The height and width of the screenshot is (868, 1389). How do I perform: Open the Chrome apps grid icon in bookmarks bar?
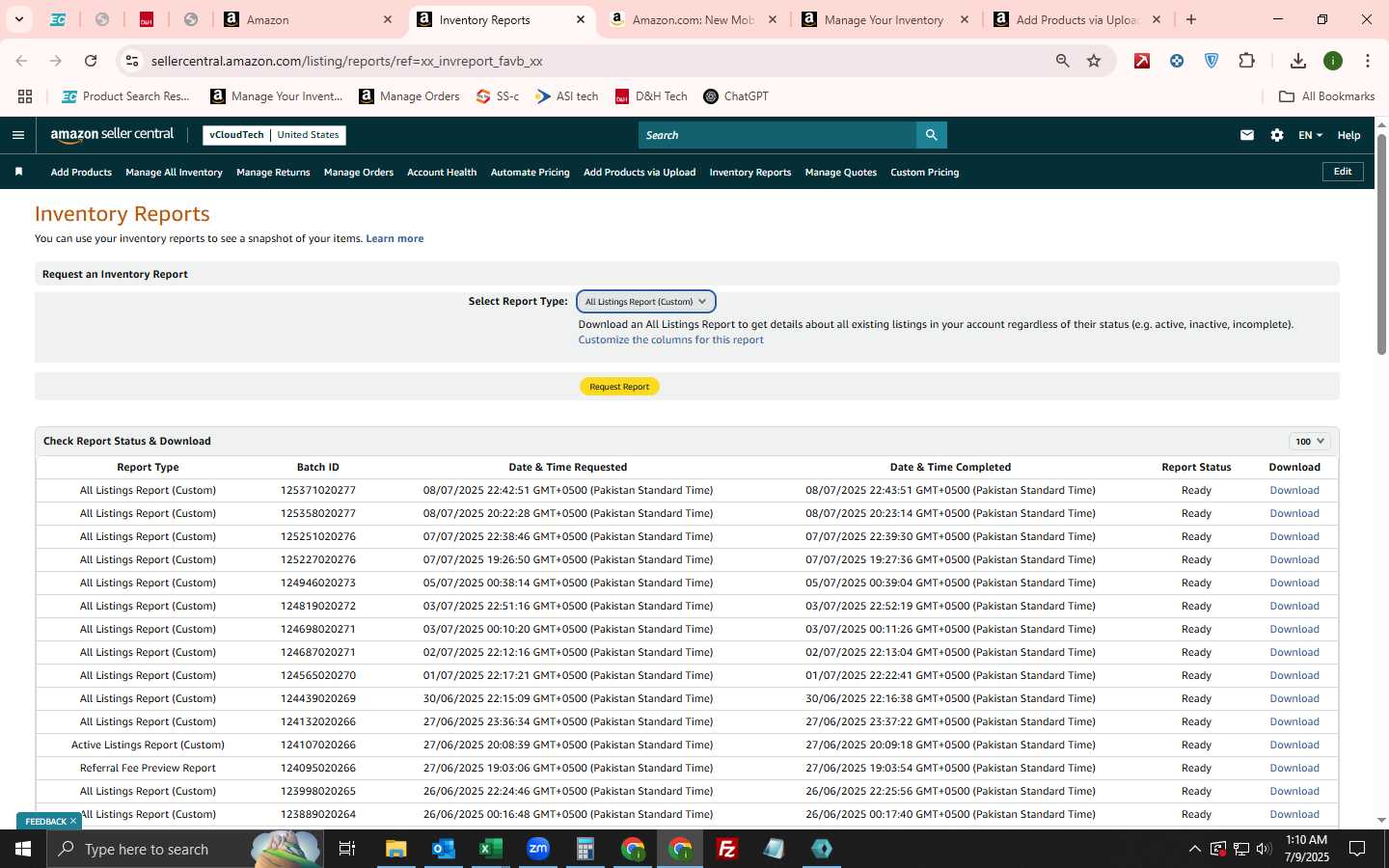pyautogui.click(x=25, y=96)
